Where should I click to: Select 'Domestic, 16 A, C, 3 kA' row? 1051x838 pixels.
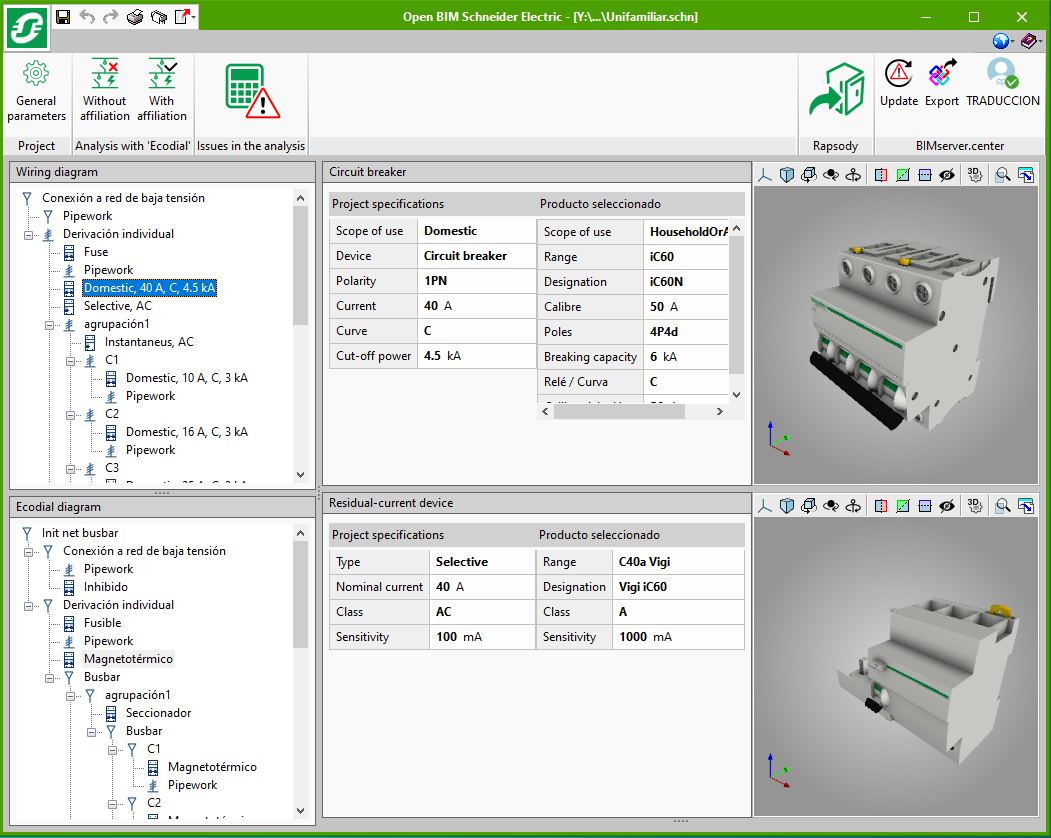point(187,432)
